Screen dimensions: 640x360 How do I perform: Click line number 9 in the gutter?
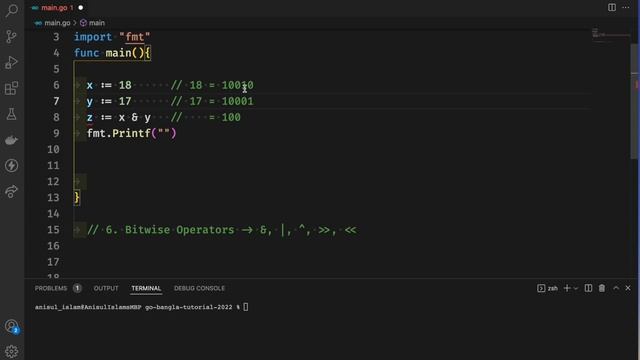[x=56, y=133]
